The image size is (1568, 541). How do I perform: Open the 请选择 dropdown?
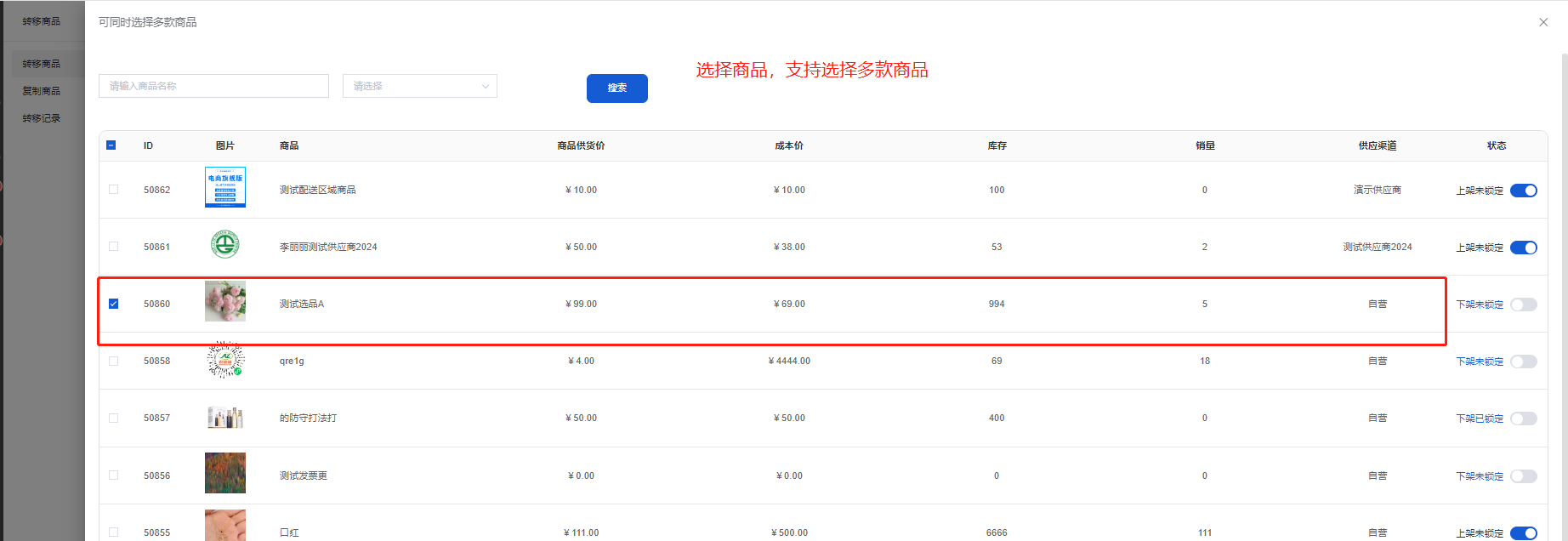[419, 86]
